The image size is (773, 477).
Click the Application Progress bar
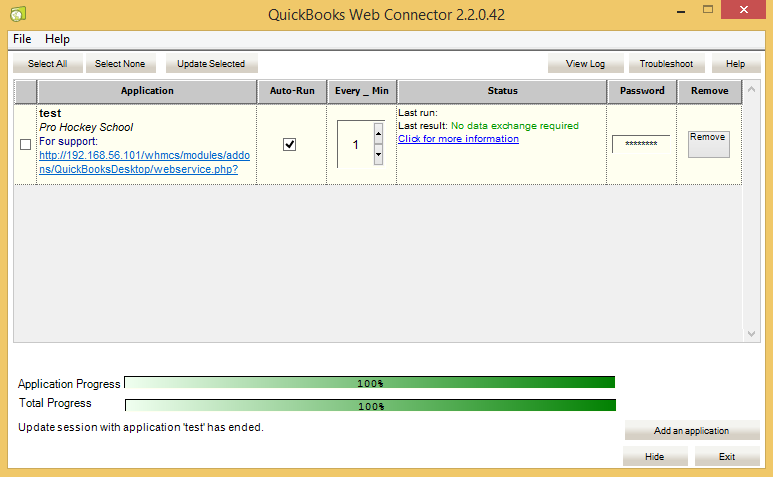[x=370, y=382]
